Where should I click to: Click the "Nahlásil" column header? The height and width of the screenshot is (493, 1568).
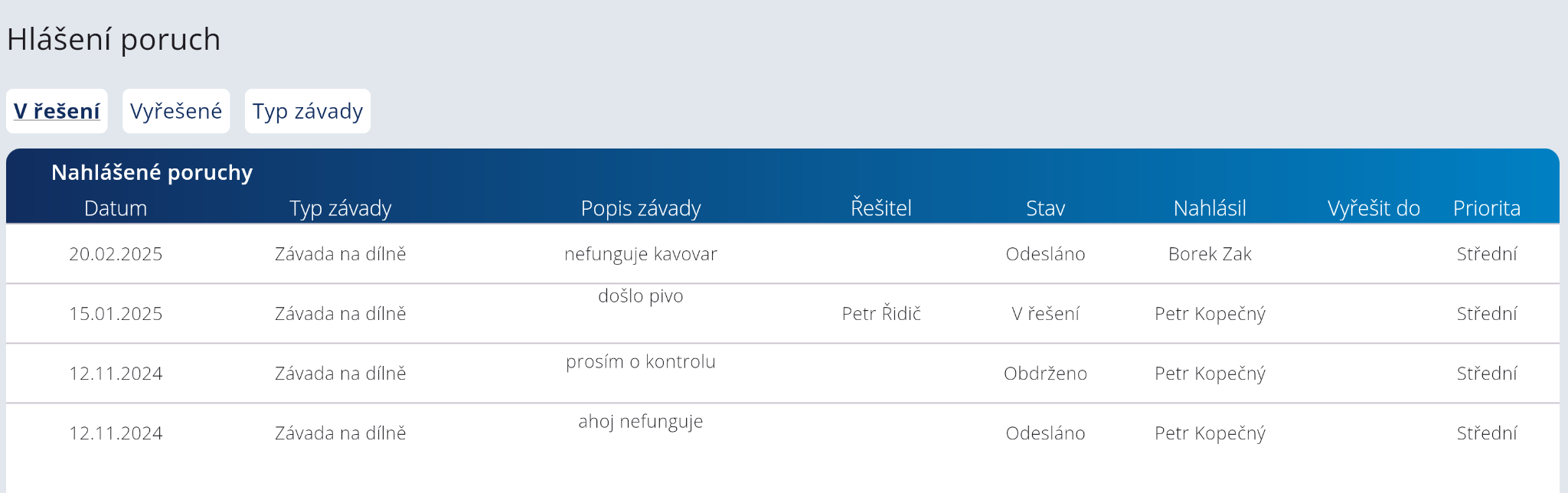1210,208
